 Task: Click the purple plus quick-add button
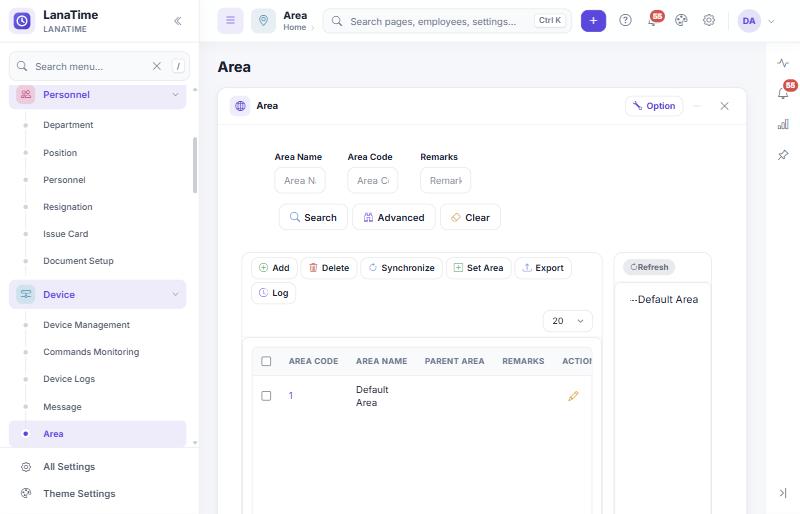[x=593, y=21]
